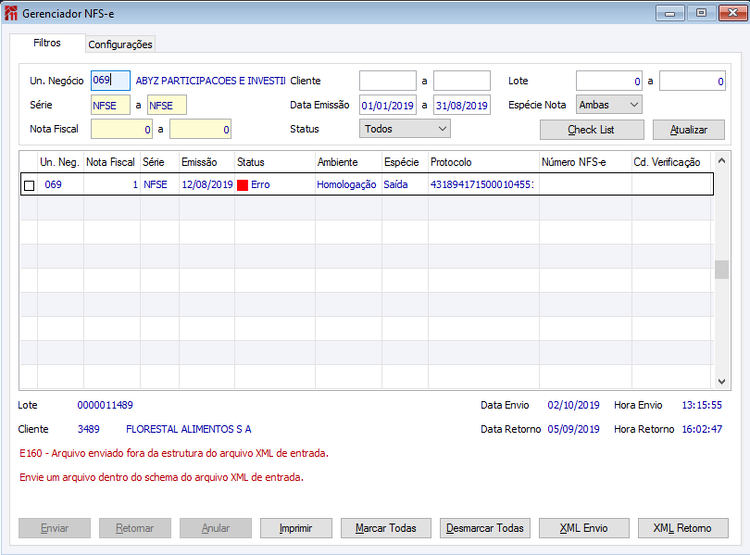
Task: Minimize the Gerenciador NFS-e window
Action: click(670, 13)
